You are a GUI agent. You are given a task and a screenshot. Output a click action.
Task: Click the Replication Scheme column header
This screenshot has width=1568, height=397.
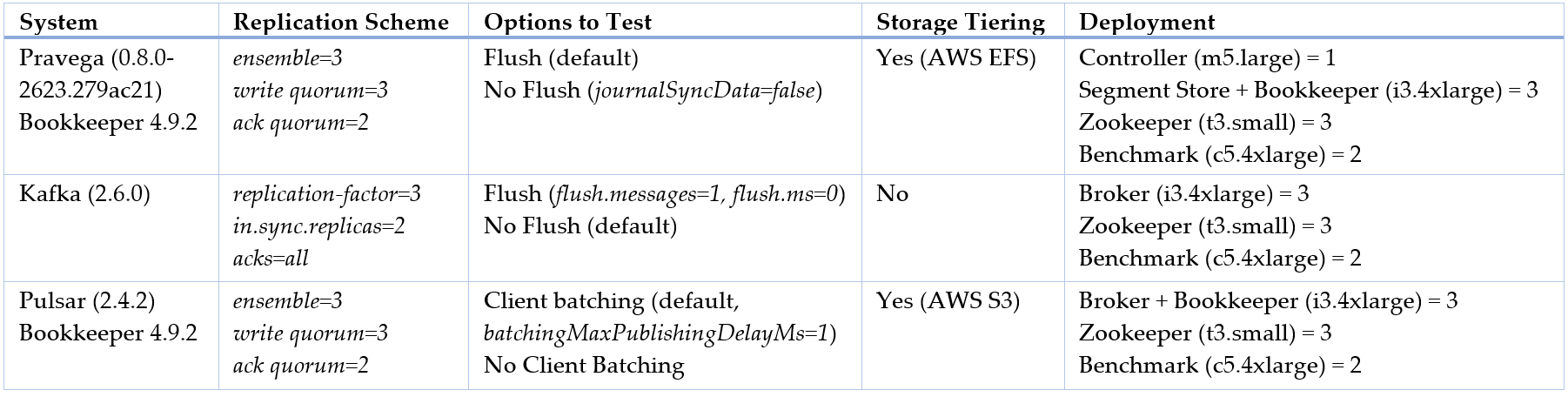tap(341, 22)
